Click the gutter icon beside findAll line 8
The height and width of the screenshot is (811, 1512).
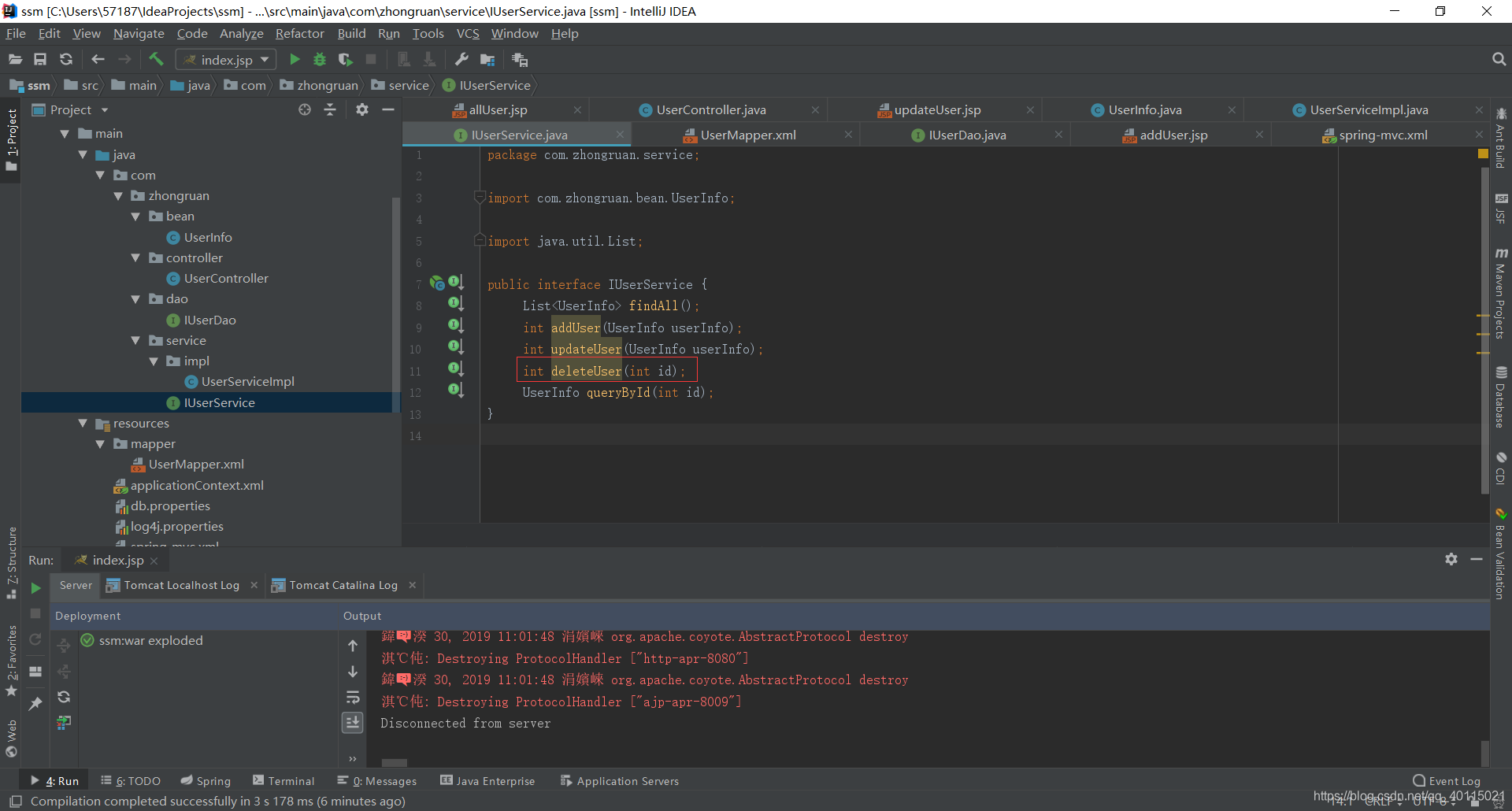[x=455, y=303]
